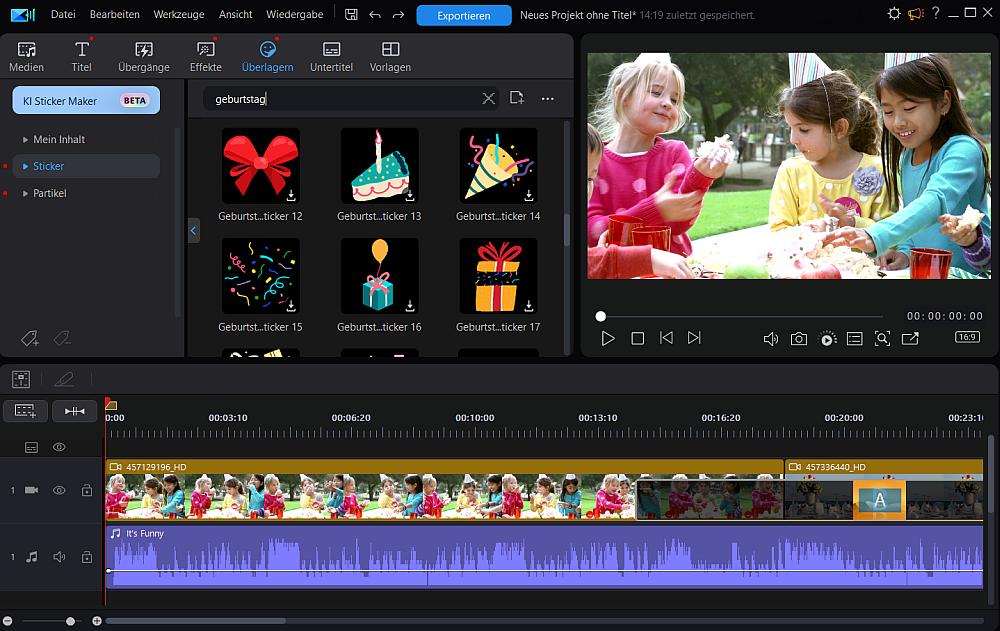1000x631 pixels.
Task: Toggle video track visibility eye
Action: pyautogui.click(x=59, y=490)
